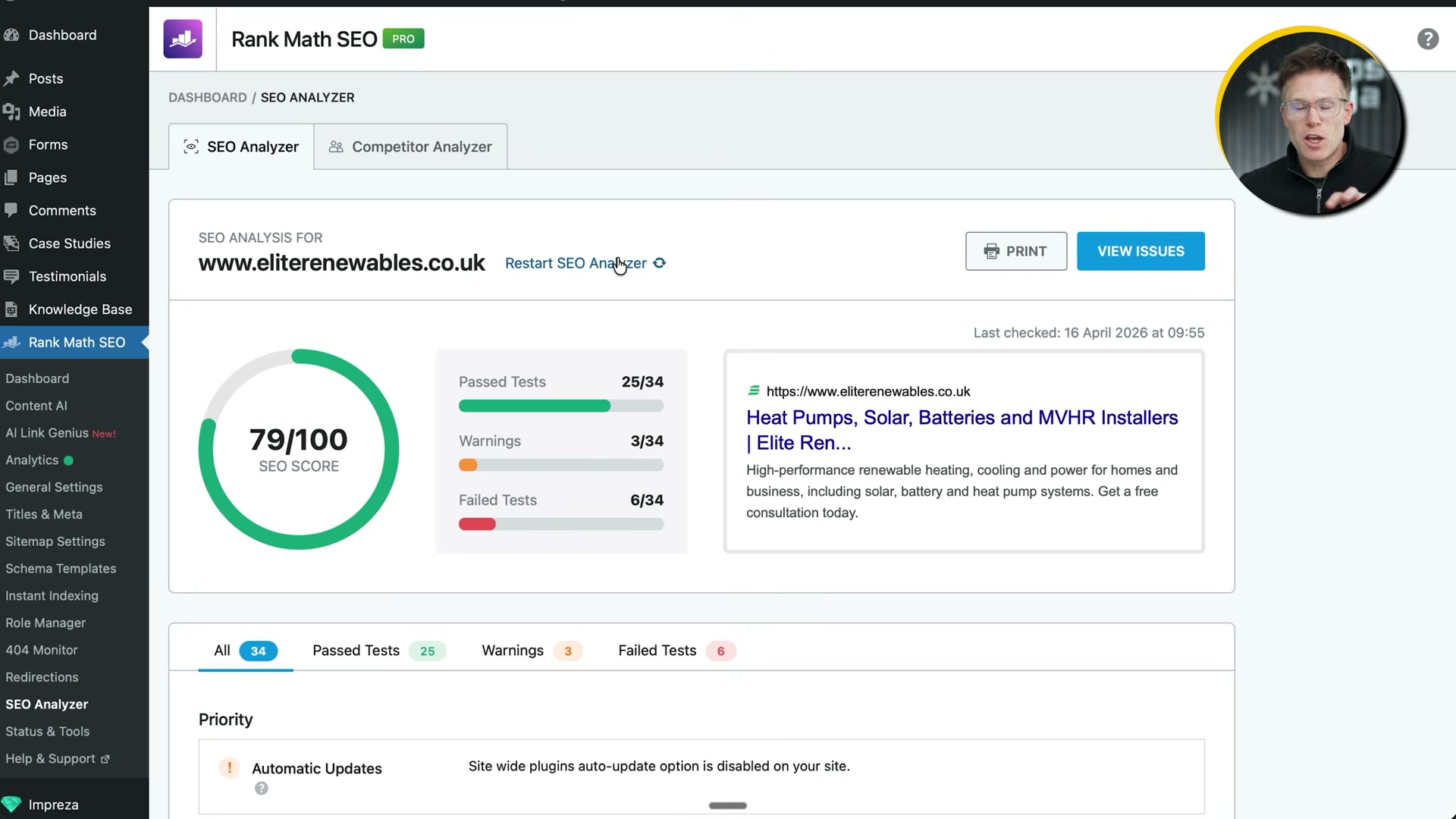Open Sitemap Settings submenu item

coord(55,541)
